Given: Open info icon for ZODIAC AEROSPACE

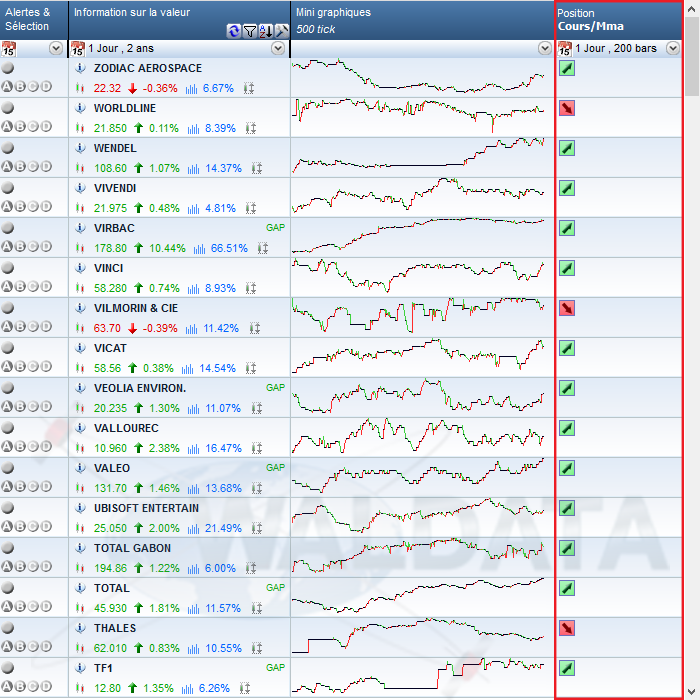Looking at the screenshot, I should 80,68.
